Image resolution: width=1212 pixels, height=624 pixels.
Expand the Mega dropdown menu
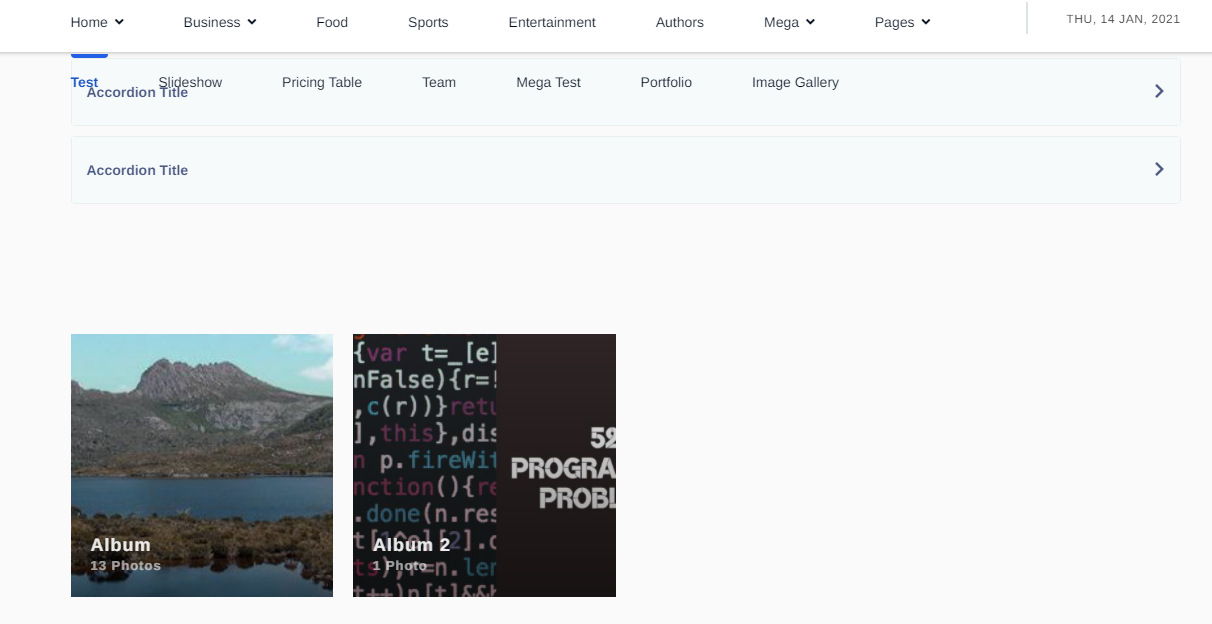pyautogui.click(x=789, y=22)
